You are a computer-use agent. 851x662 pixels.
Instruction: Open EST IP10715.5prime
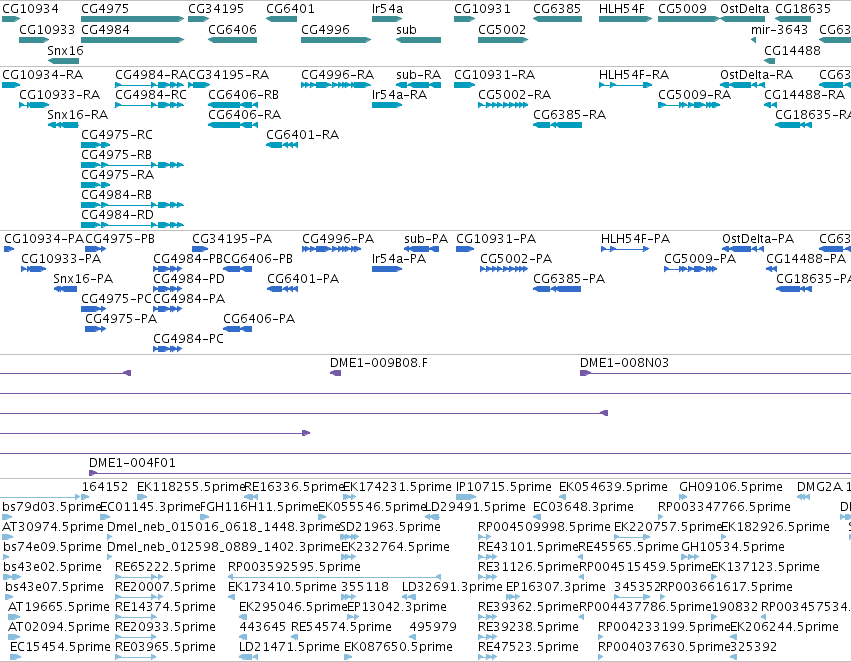504,487
